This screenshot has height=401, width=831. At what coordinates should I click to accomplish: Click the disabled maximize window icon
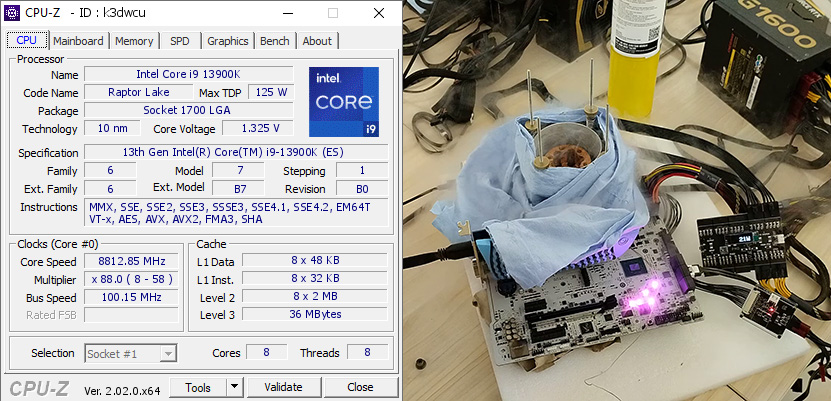click(333, 13)
